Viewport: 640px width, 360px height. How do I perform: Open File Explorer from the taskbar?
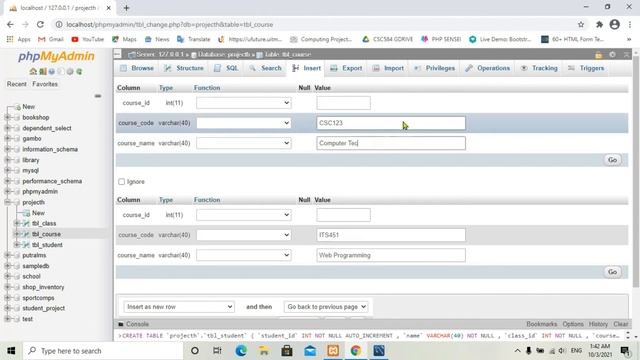[264, 351]
